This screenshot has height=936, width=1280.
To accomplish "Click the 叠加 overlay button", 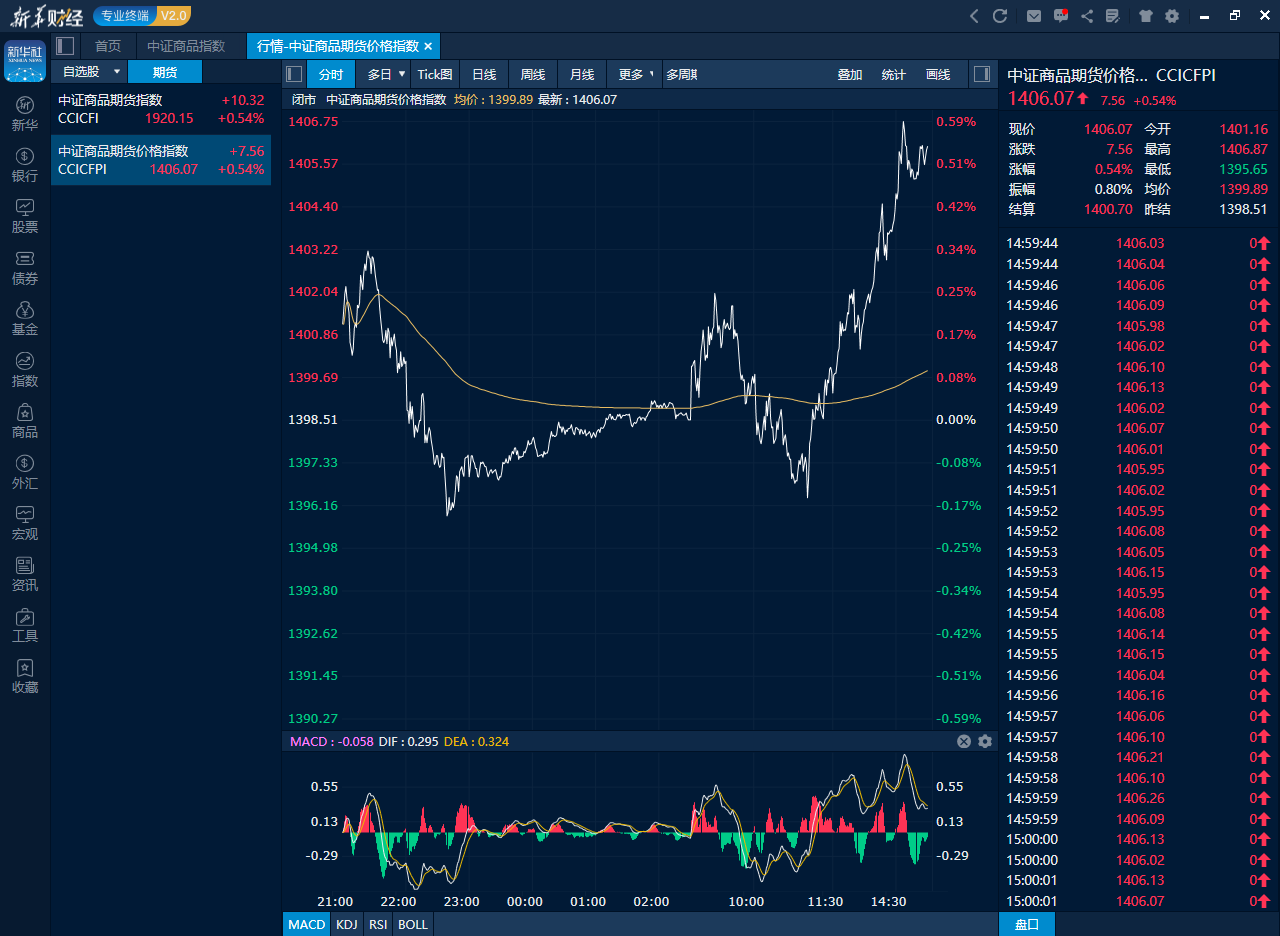I will point(850,74).
